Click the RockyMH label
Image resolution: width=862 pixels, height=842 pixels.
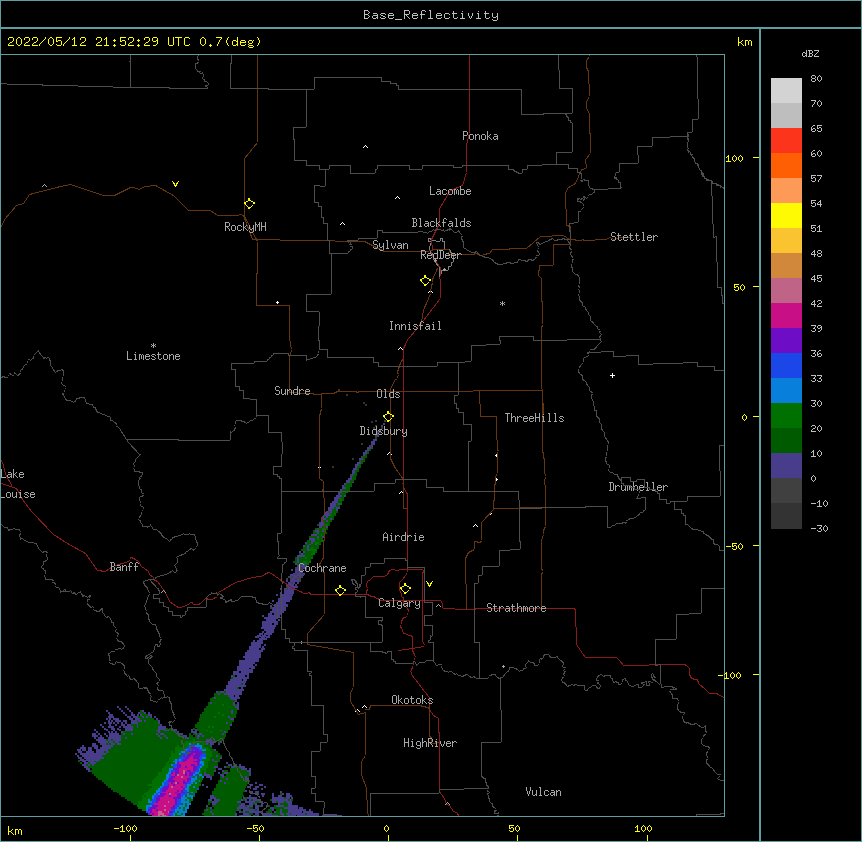pos(245,227)
